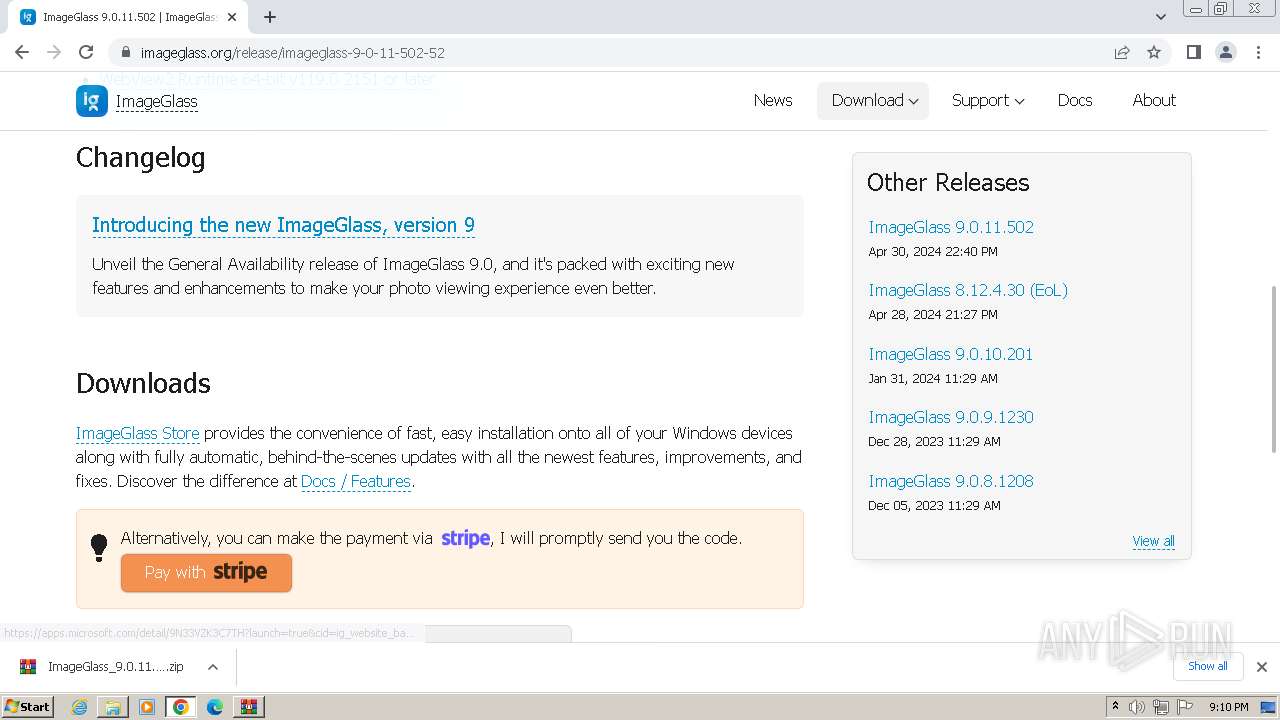Image resolution: width=1280 pixels, height=720 pixels.
Task: Open the Windows Start button
Action: coord(27,707)
